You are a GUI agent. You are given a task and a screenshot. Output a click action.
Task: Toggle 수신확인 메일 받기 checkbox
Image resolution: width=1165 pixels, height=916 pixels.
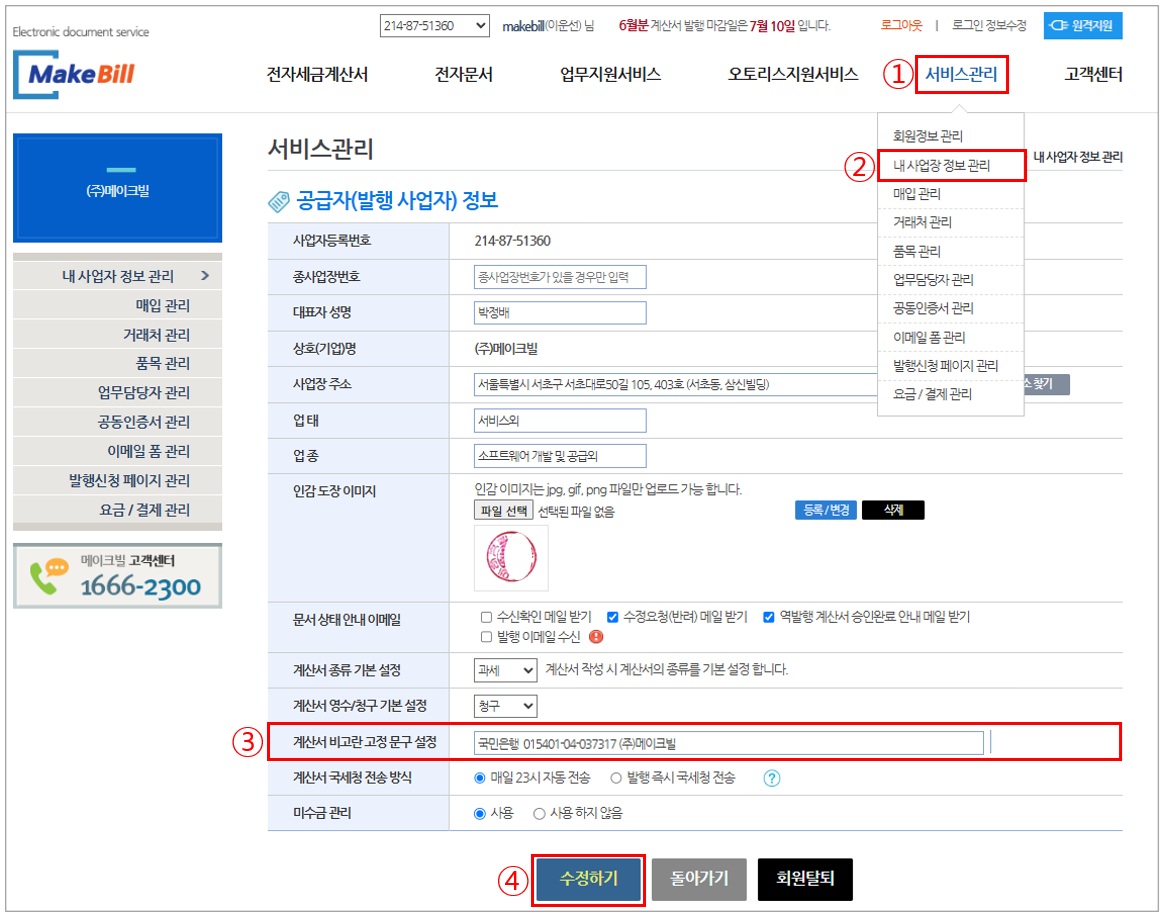tap(486, 617)
